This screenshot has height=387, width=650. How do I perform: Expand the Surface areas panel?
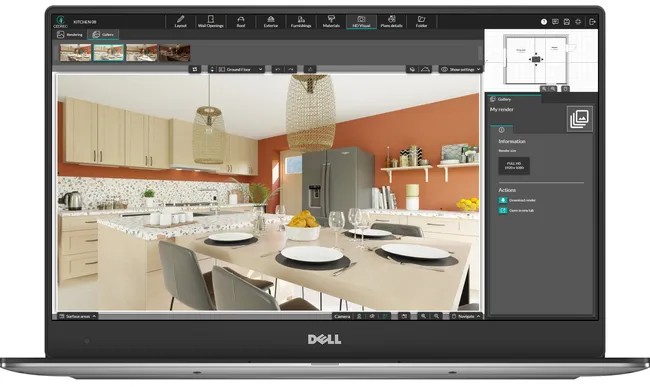78,316
